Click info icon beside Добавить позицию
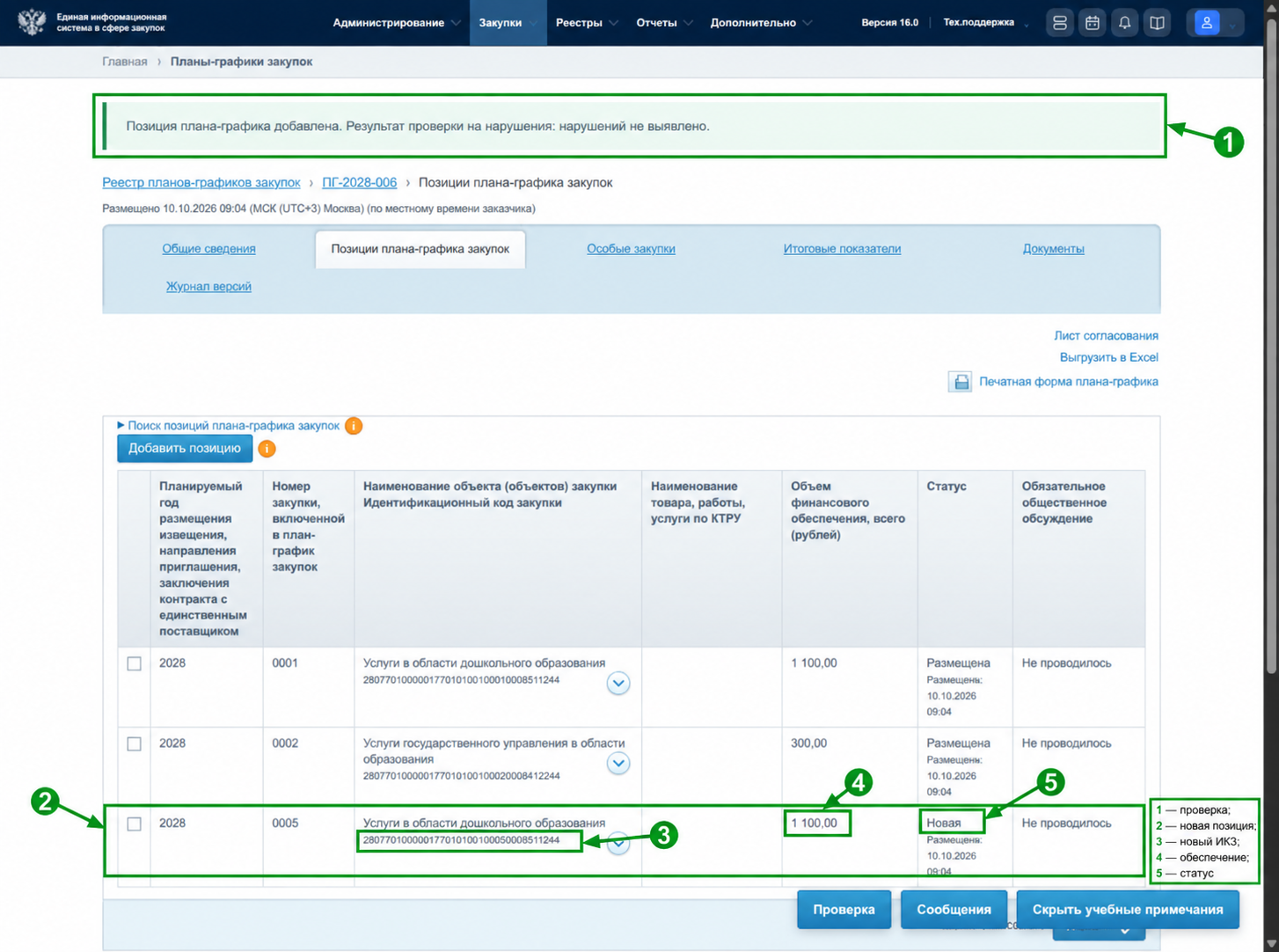This screenshot has width=1279, height=952. click(x=267, y=449)
